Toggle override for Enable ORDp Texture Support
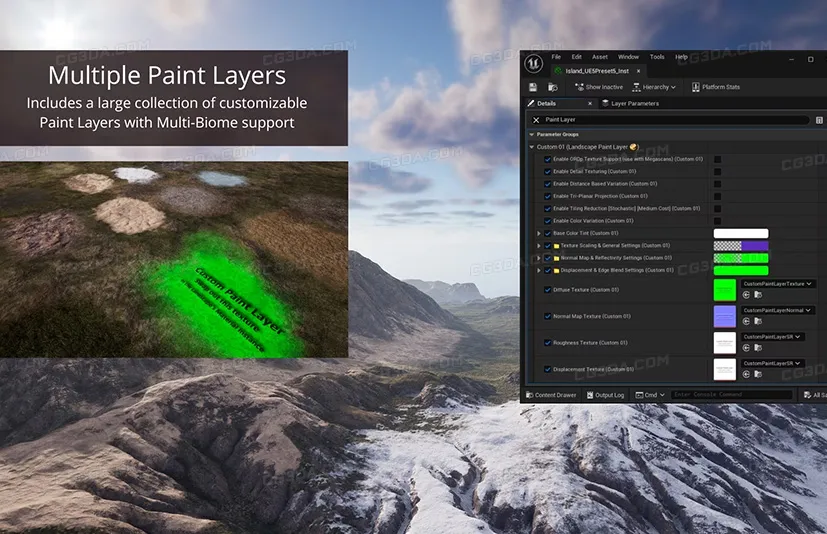The height and width of the screenshot is (534, 827). tap(547, 159)
